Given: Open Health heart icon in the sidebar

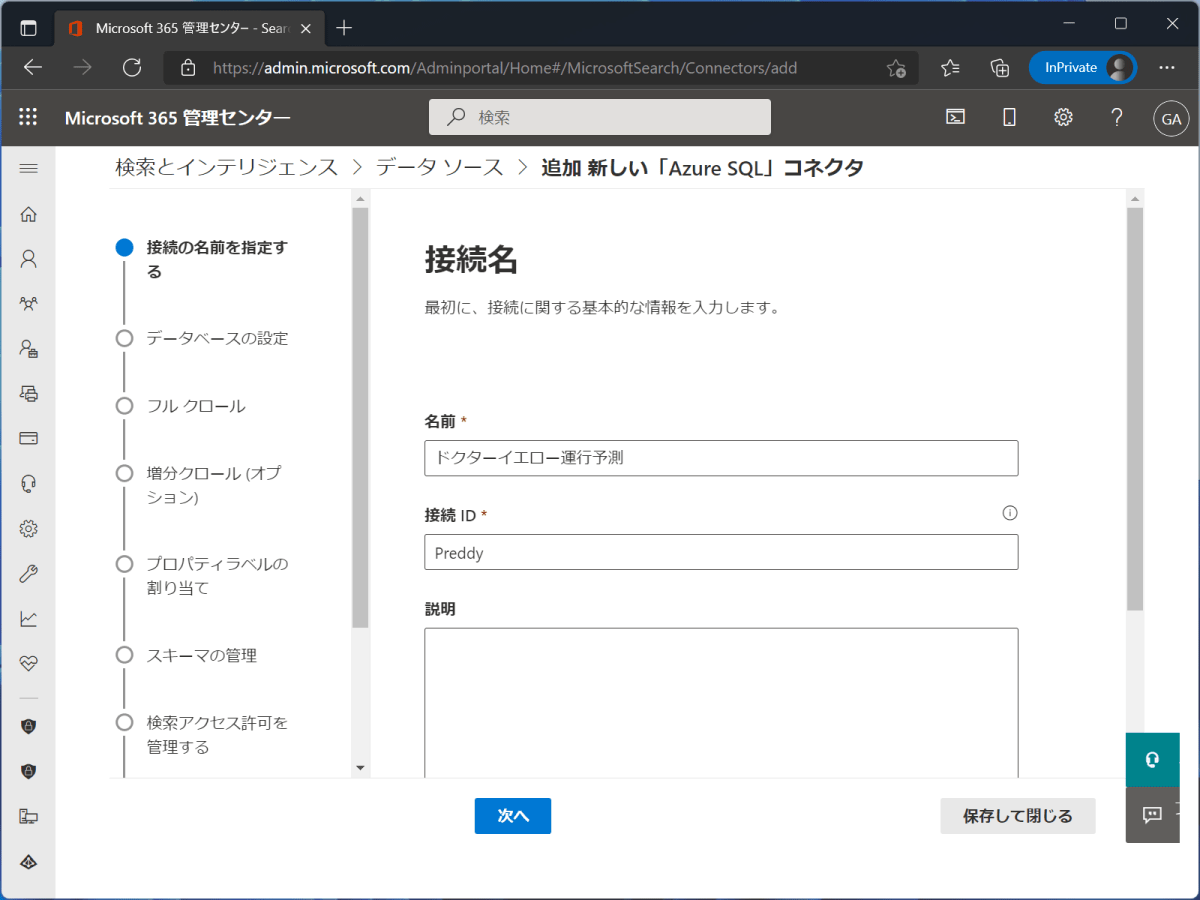Looking at the screenshot, I should 28,664.
